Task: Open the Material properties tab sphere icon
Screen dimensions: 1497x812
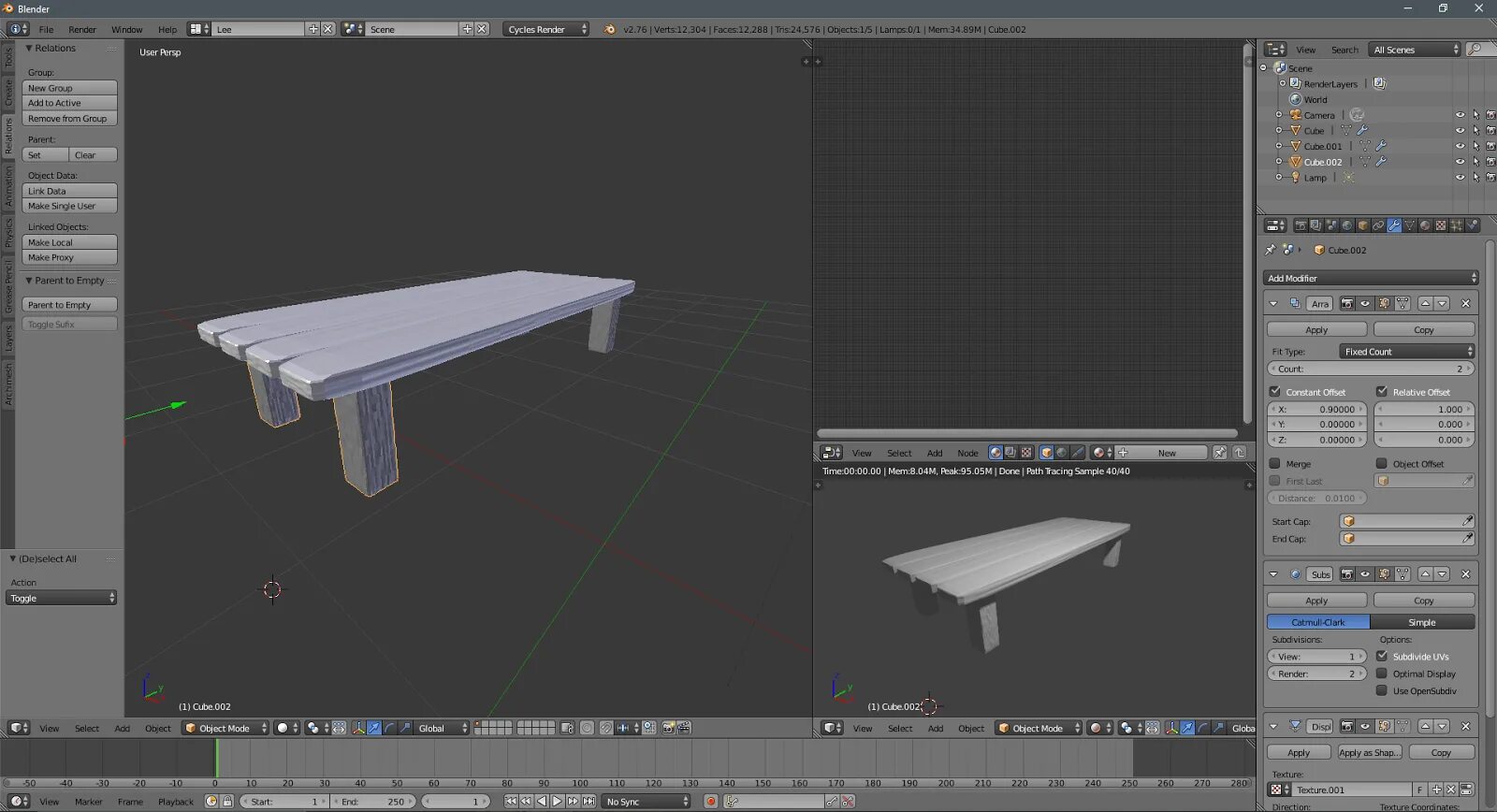Action: [x=1425, y=225]
